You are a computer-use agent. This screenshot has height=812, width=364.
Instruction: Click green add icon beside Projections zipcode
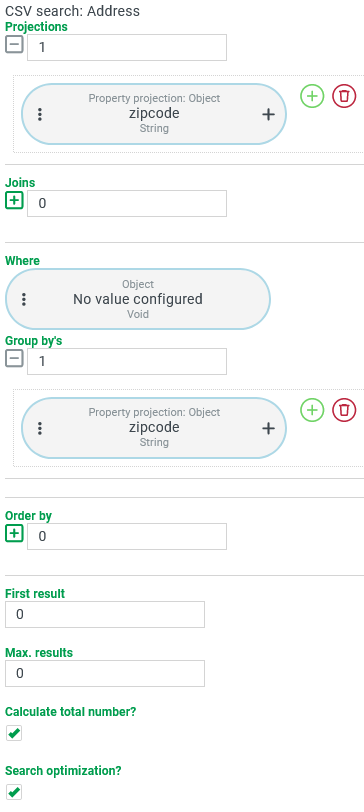click(312, 96)
